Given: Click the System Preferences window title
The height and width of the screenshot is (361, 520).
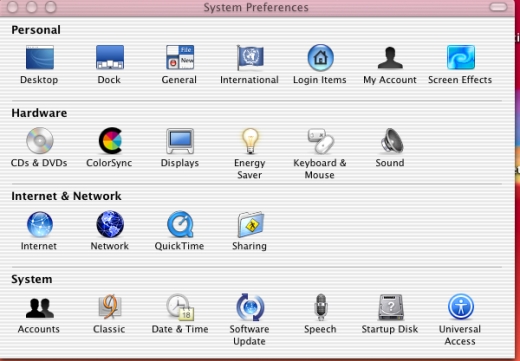Looking at the screenshot, I should (x=256, y=7).
